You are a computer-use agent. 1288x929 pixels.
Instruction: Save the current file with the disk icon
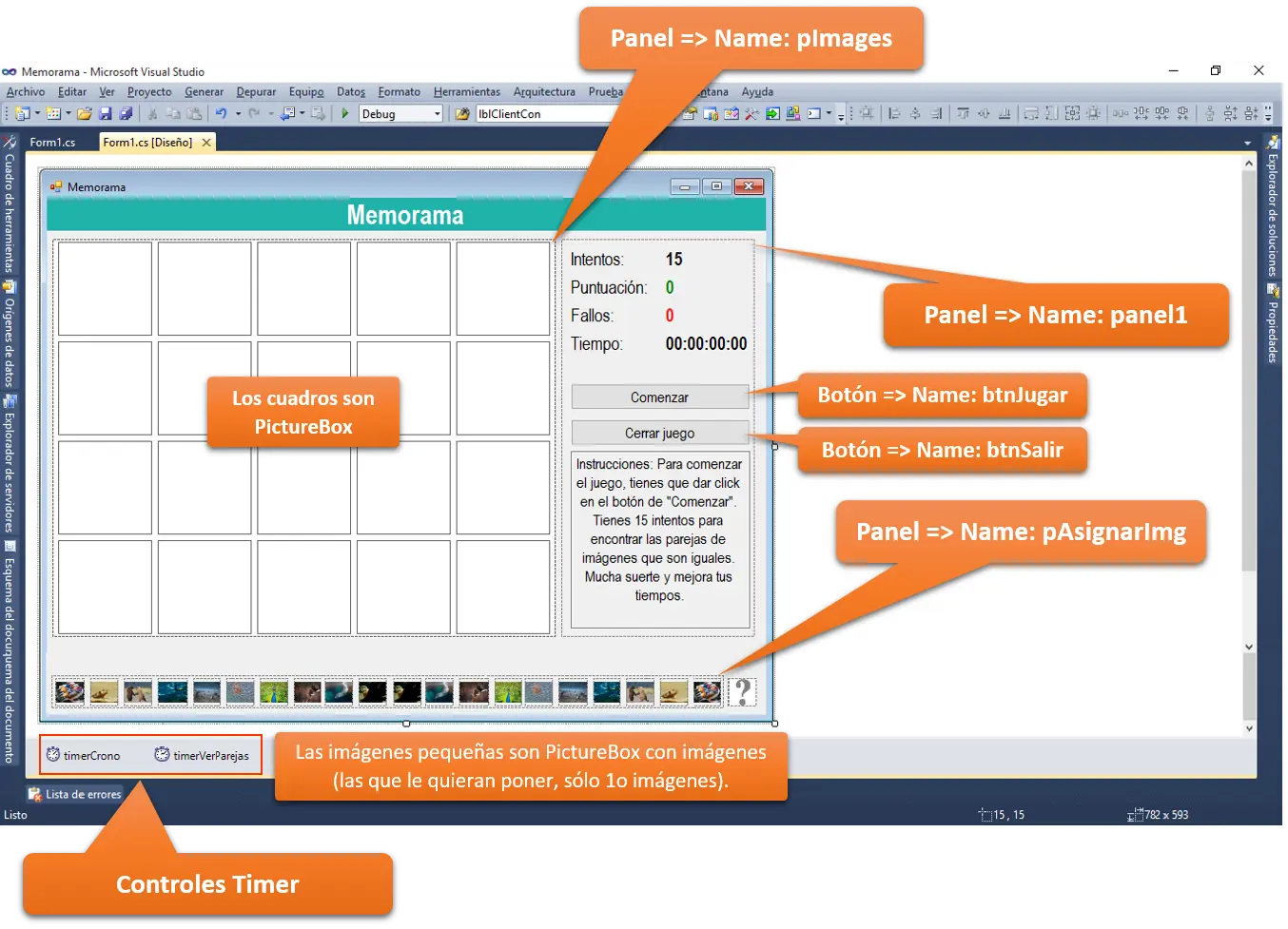105,114
